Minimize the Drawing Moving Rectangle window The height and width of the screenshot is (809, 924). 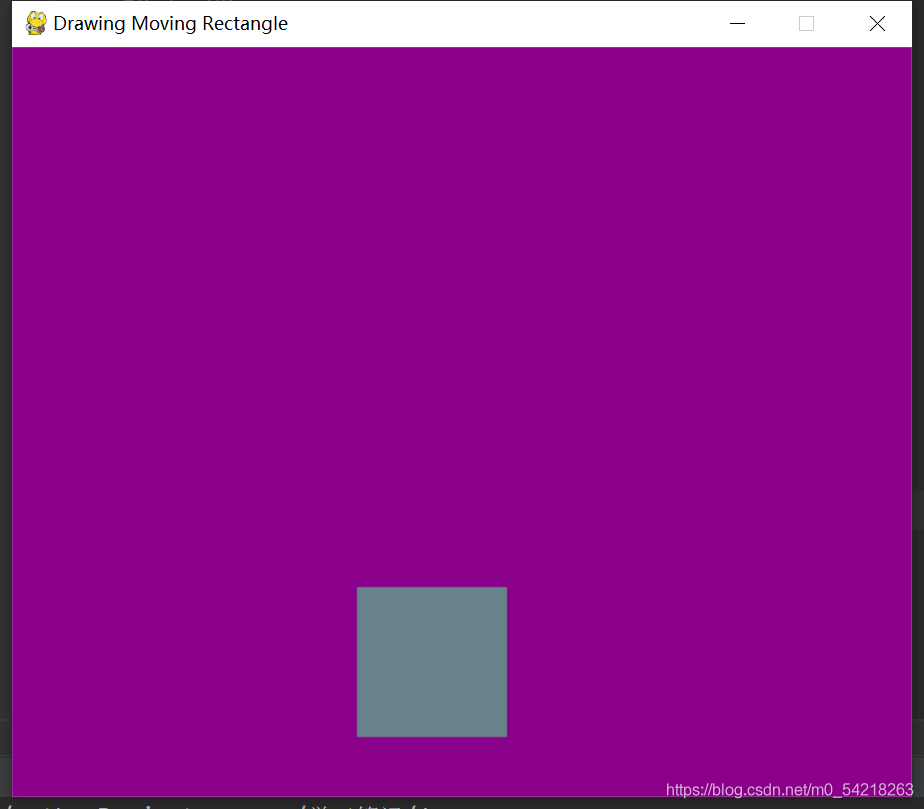click(x=737, y=24)
